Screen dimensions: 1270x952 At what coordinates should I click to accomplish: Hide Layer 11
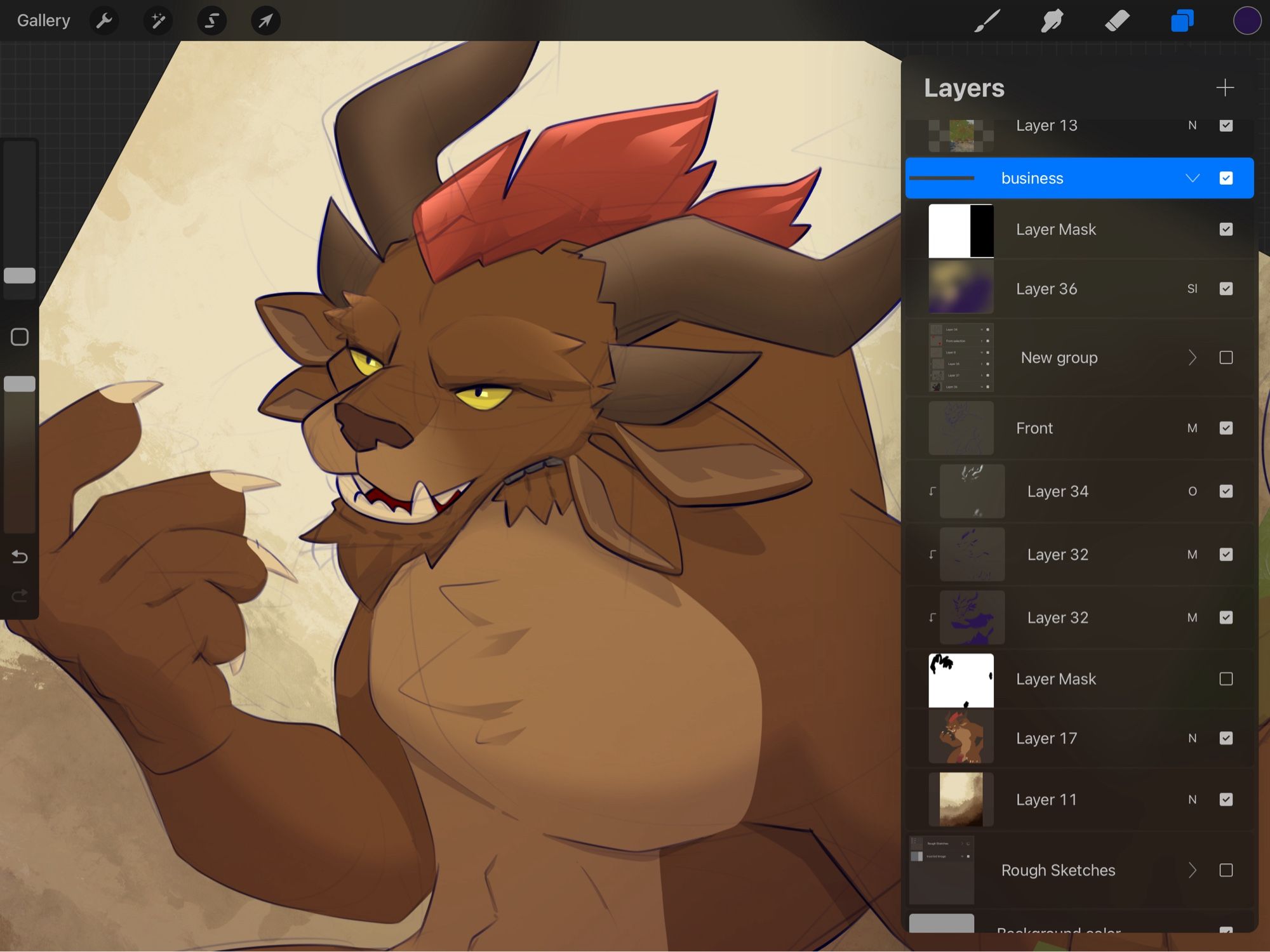(x=1226, y=800)
